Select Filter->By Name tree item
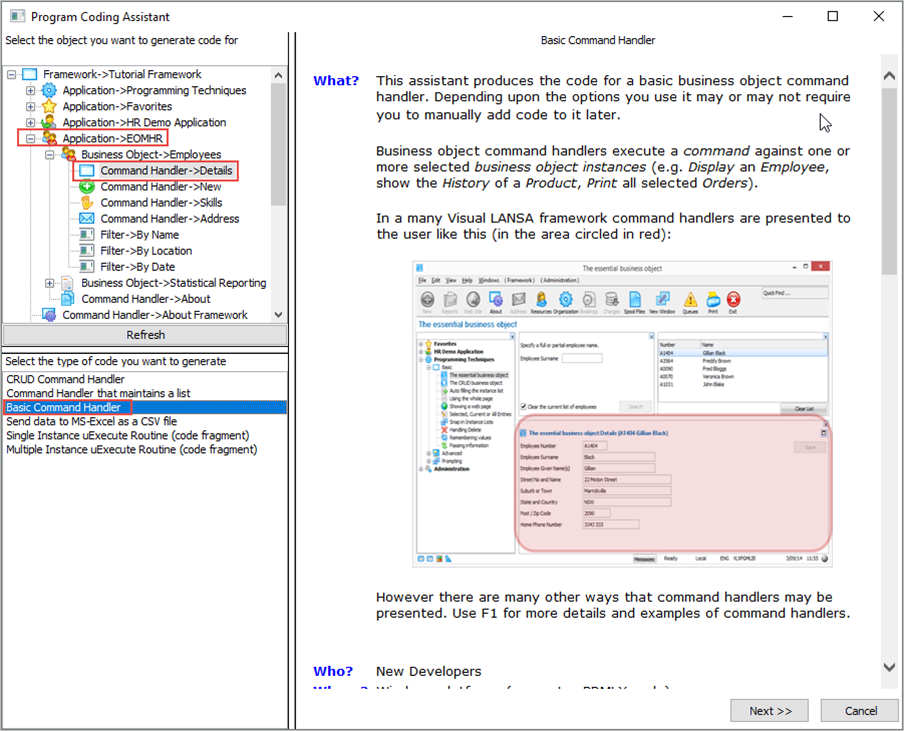904x731 pixels. click(x=140, y=235)
